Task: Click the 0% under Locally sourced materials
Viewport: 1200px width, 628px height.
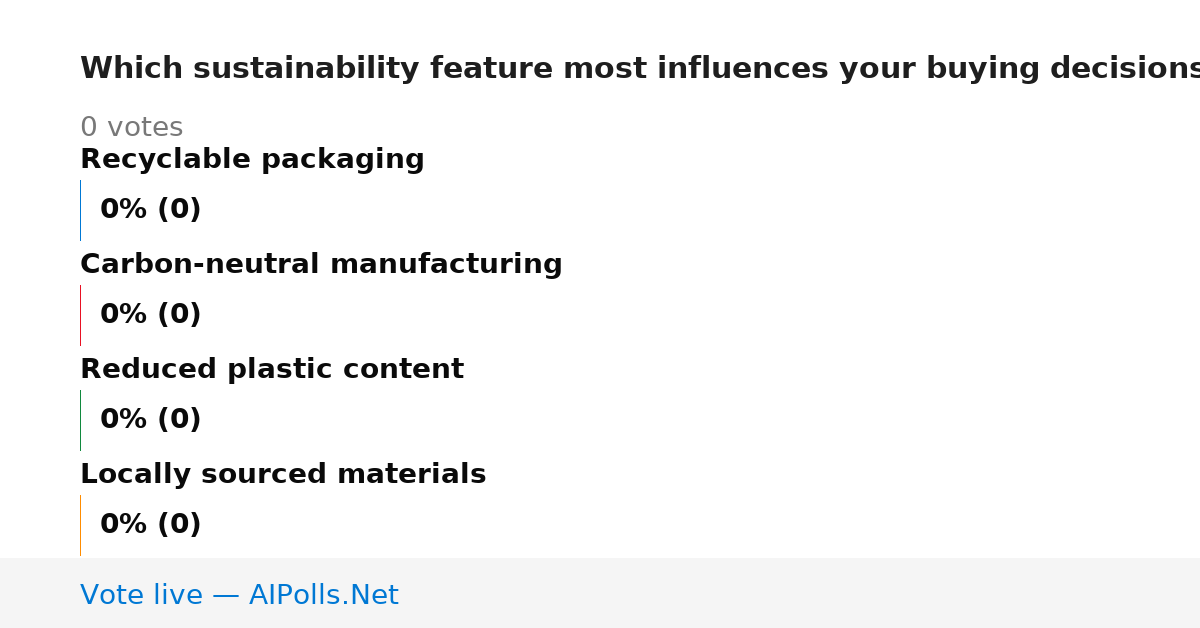Action: pyautogui.click(x=124, y=525)
